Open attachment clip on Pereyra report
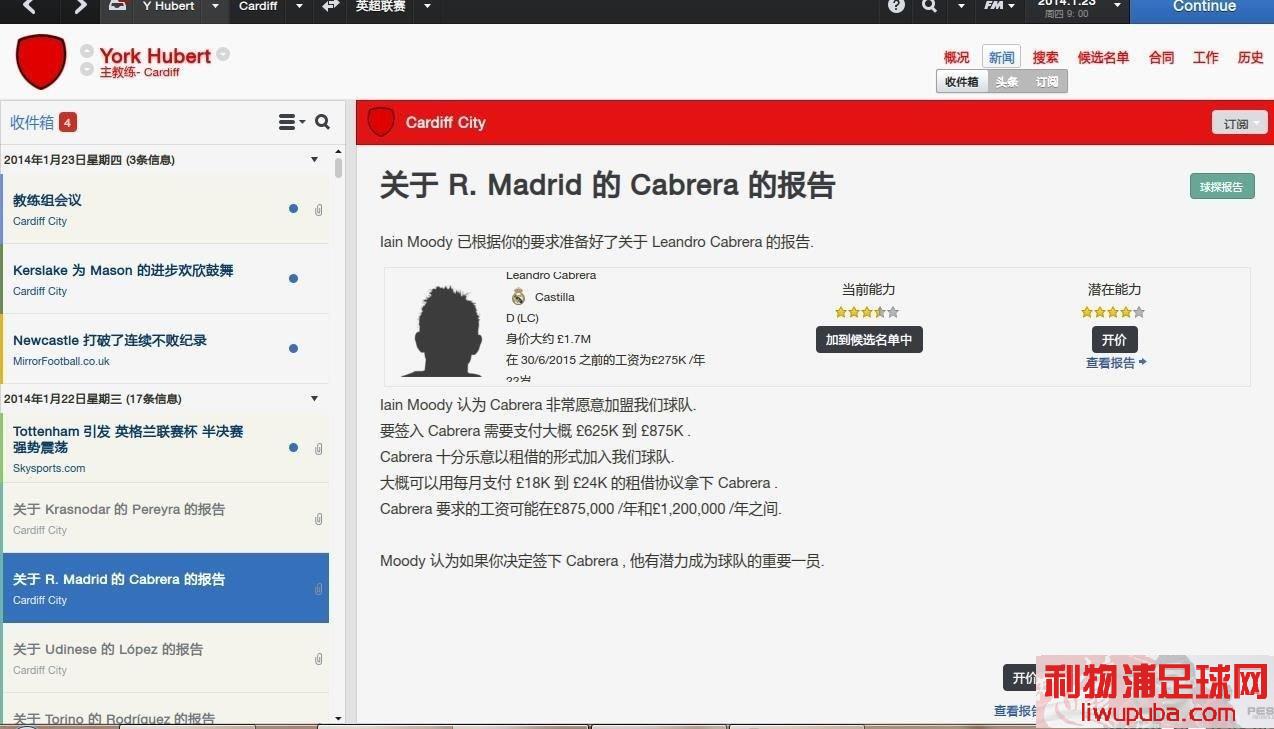Viewport: 1274px width, 729px height. pyautogui.click(x=318, y=519)
